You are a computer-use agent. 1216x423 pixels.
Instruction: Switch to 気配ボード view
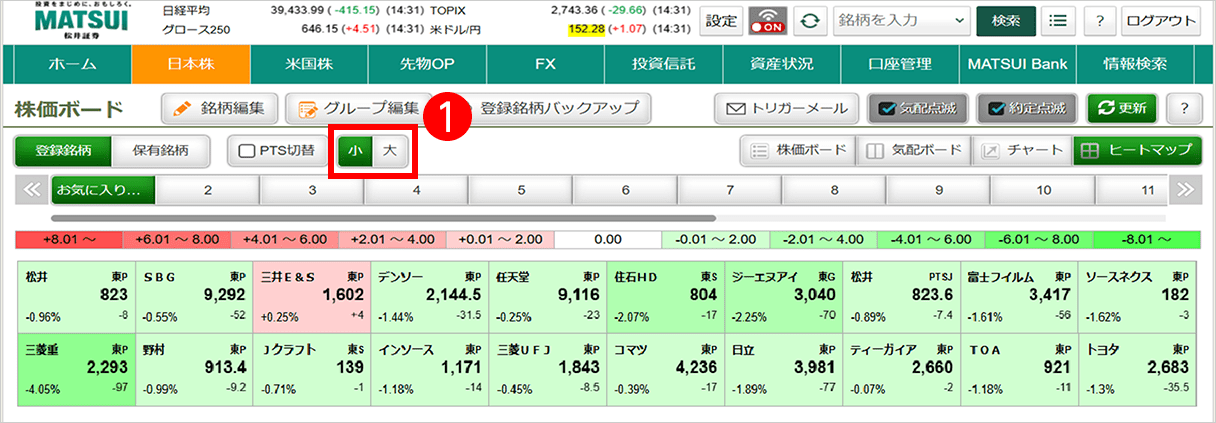[x=912, y=151]
